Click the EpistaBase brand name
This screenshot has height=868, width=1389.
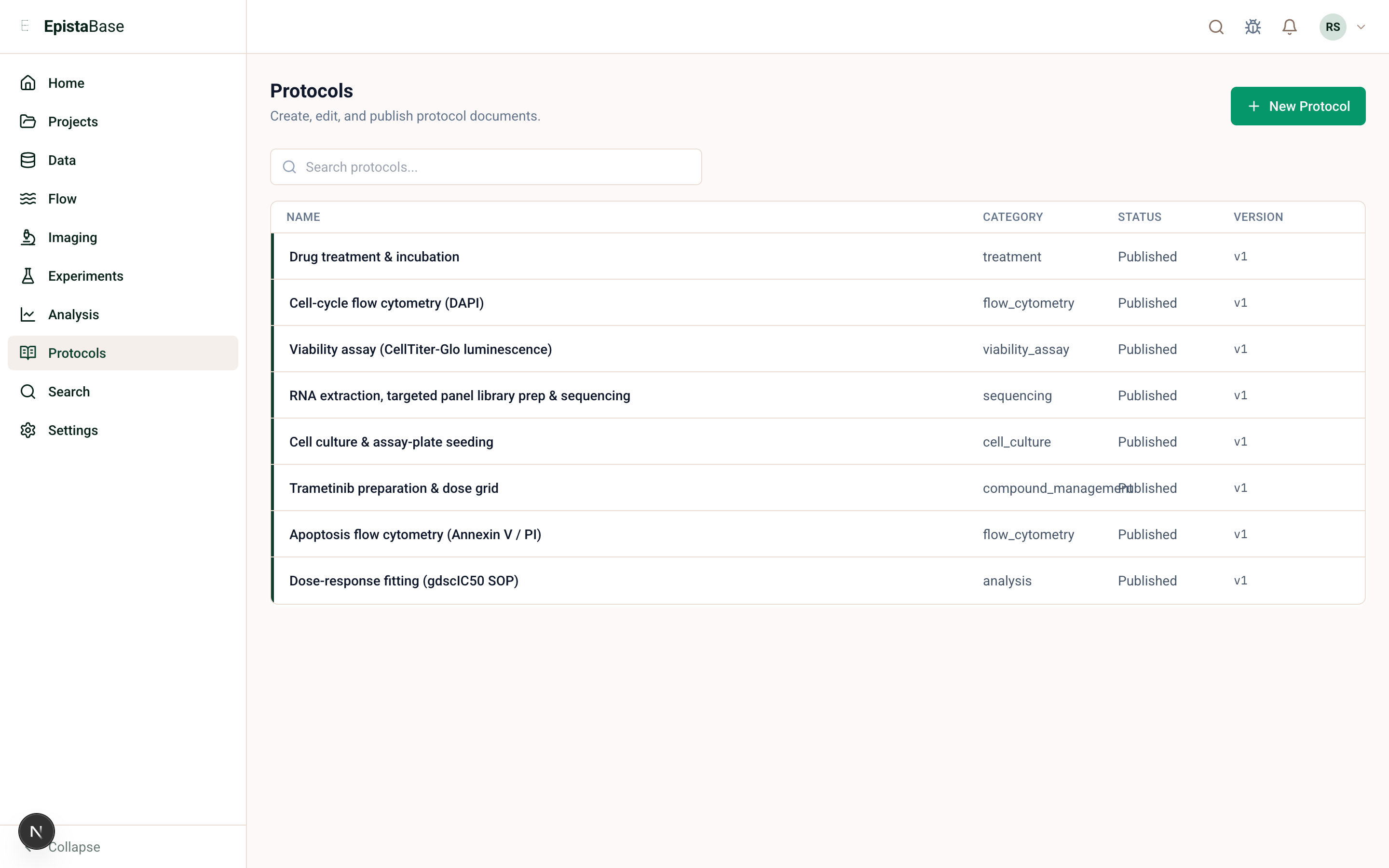tap(84, 27)
